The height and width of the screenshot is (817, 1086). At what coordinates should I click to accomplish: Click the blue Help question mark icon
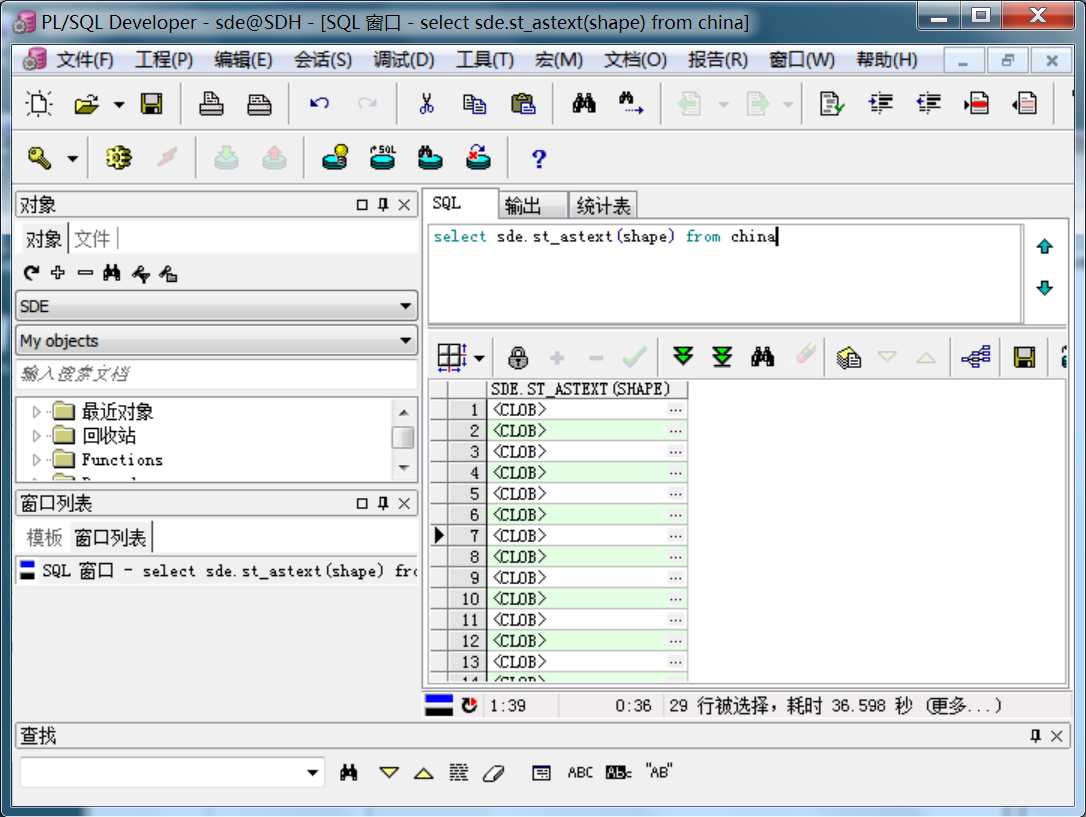[x=539, y=159]
